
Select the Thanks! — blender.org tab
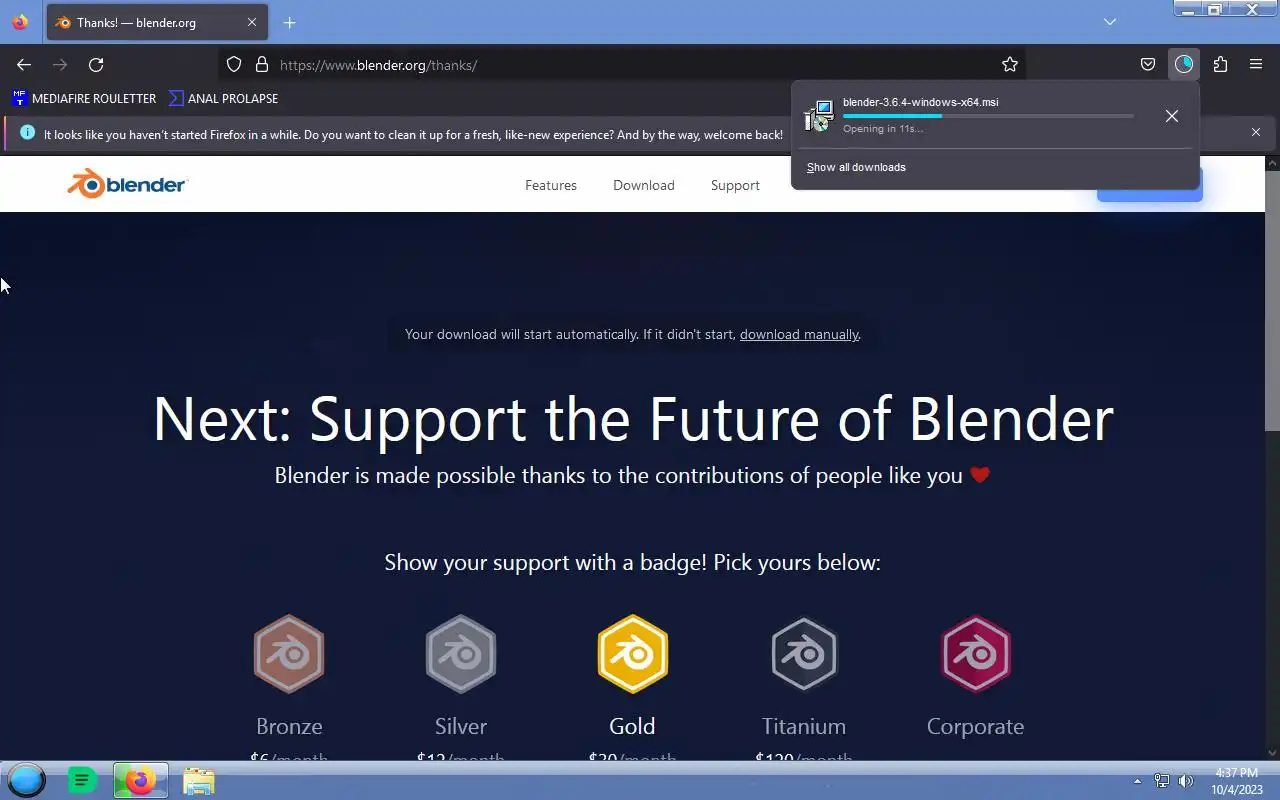point(156,22)
